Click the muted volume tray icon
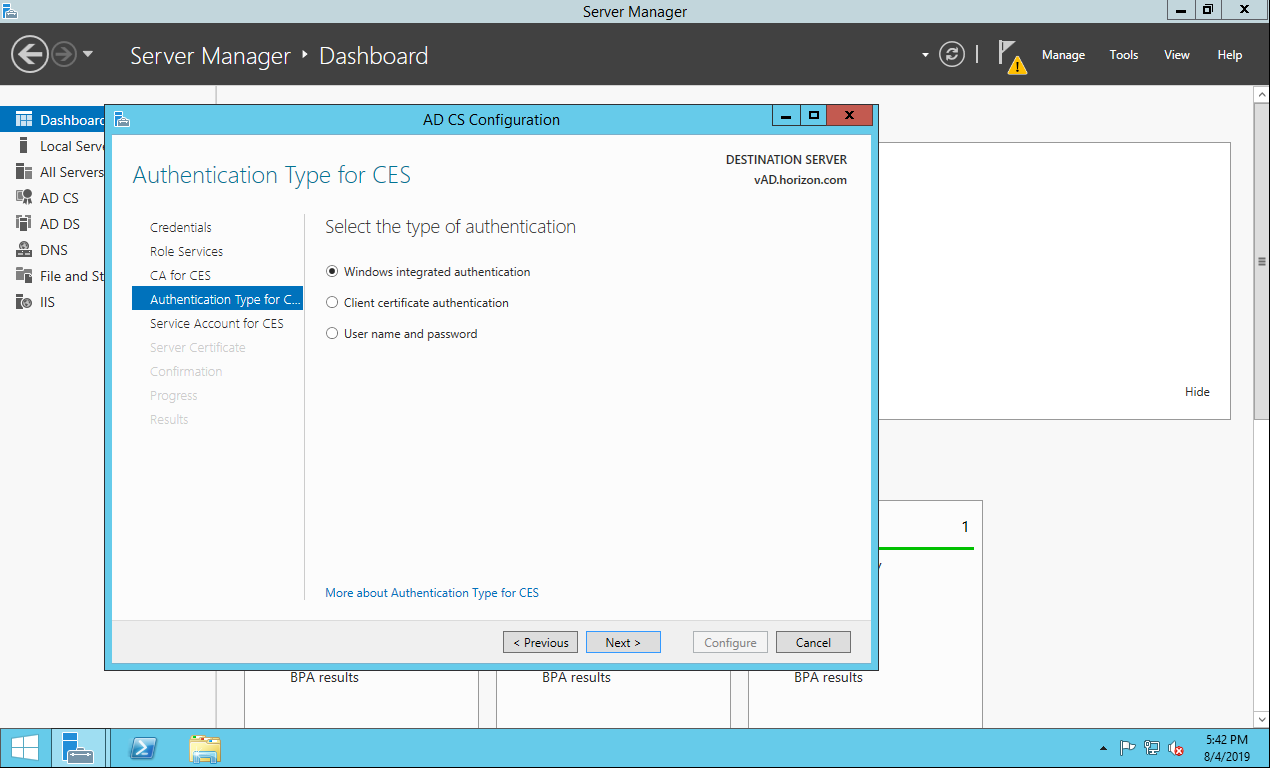This screenshot has height=768, width=1270. 1176,748
